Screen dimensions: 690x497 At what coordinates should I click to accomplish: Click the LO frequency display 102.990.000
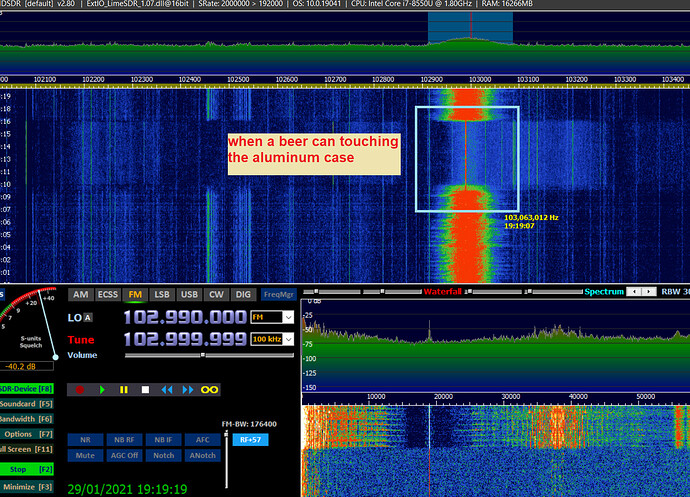185,317
